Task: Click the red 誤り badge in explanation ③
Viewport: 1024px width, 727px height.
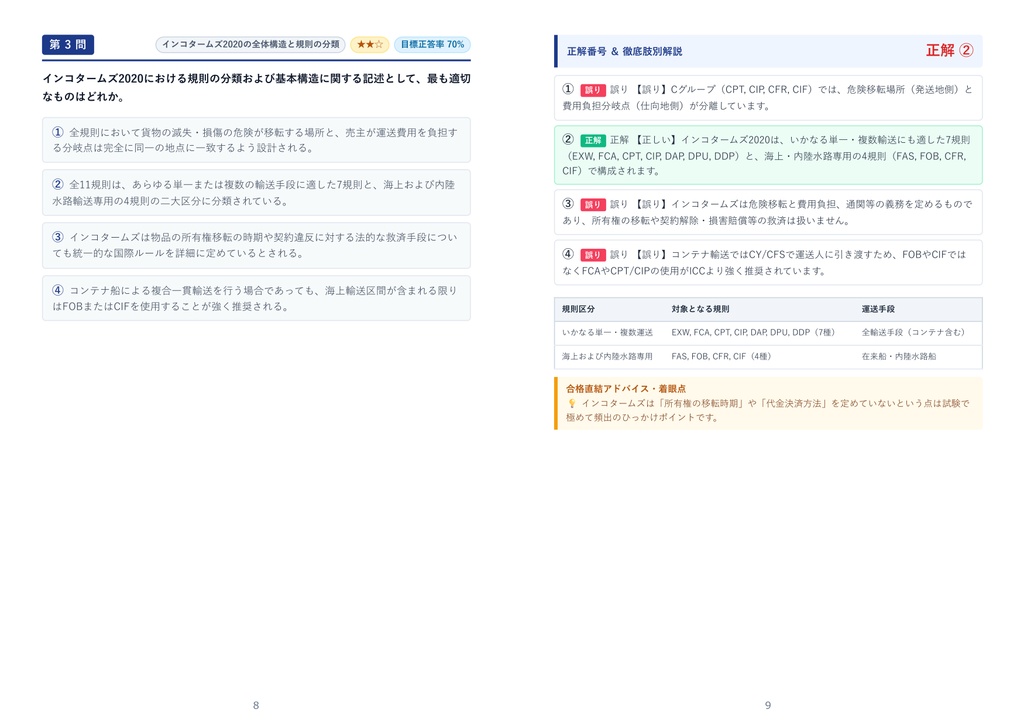Action: (x=592, y=204)
